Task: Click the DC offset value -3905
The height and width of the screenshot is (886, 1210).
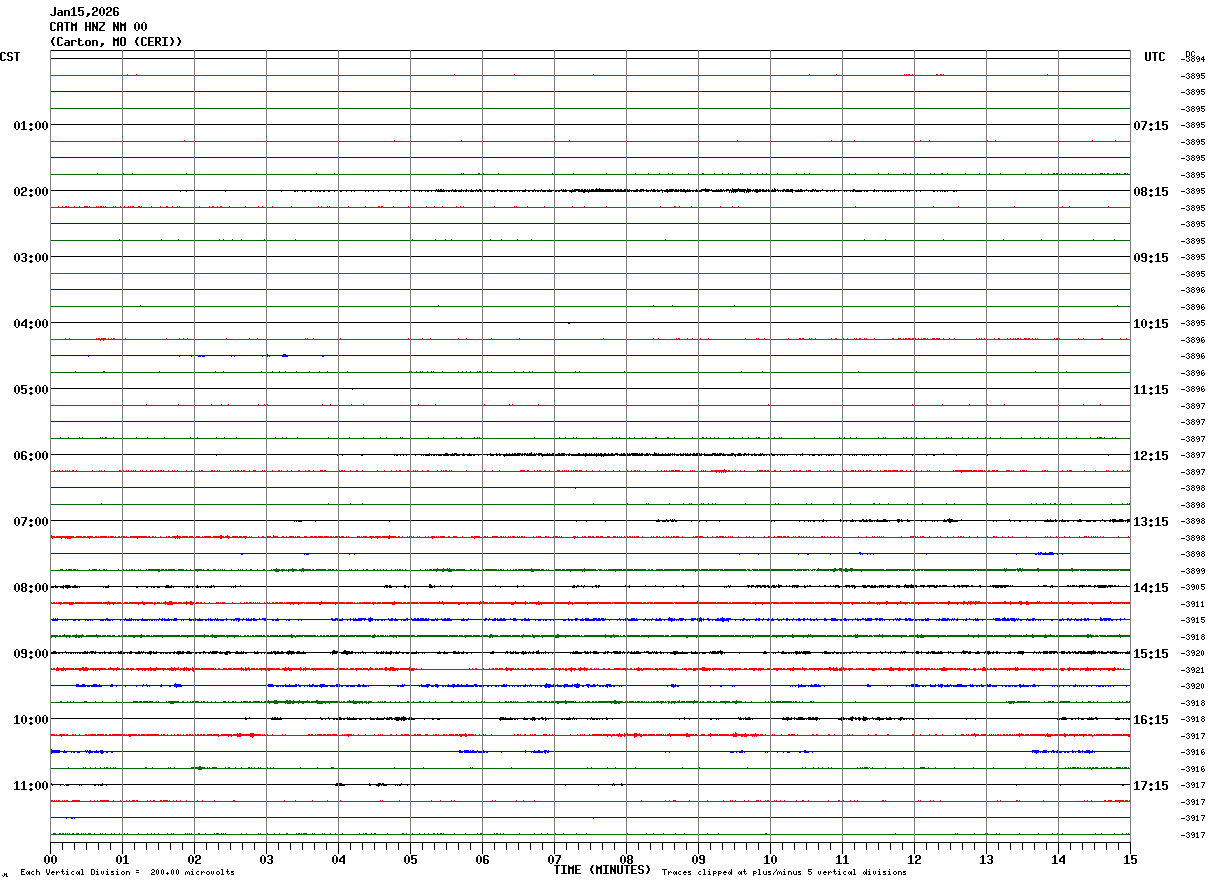Action: (1193, 588)
